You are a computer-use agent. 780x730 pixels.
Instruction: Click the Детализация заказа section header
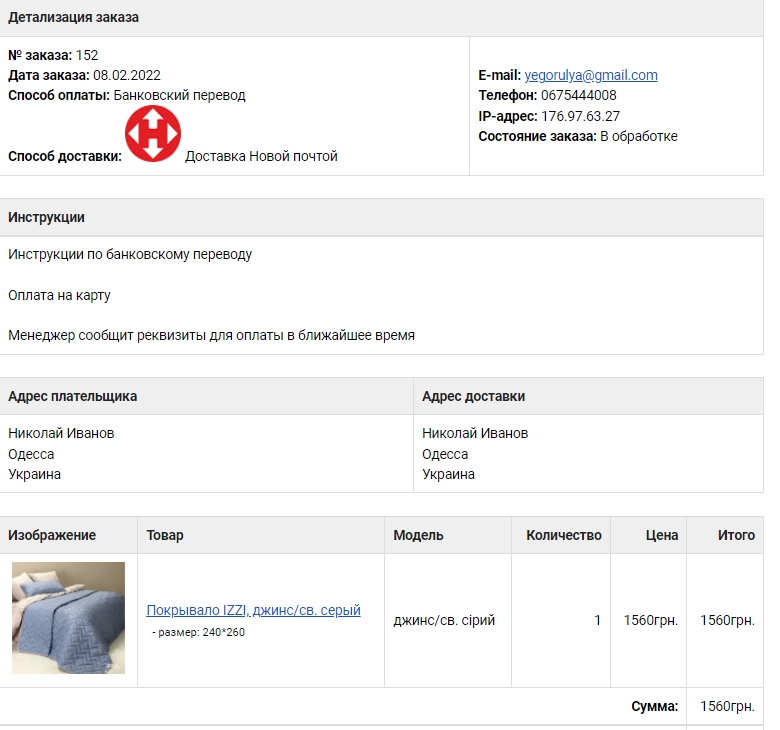74,18
